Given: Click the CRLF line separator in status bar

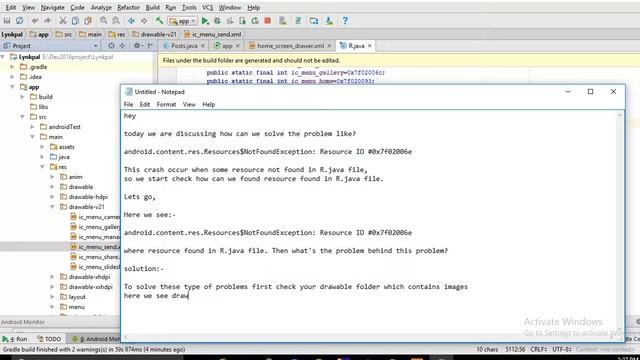Looking at the screenshot, I should [x=539, y=349].
